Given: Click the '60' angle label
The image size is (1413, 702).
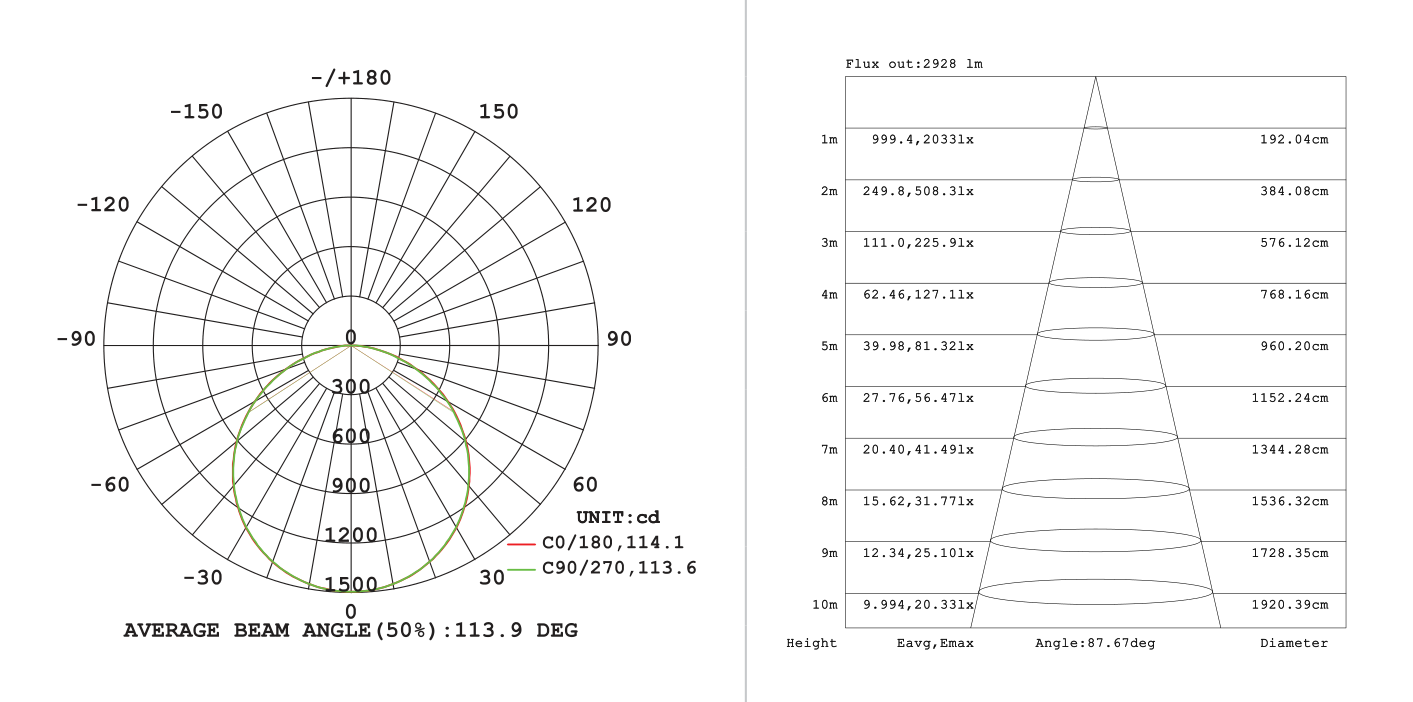Looking at the screenshot, I should coord(585,485).
